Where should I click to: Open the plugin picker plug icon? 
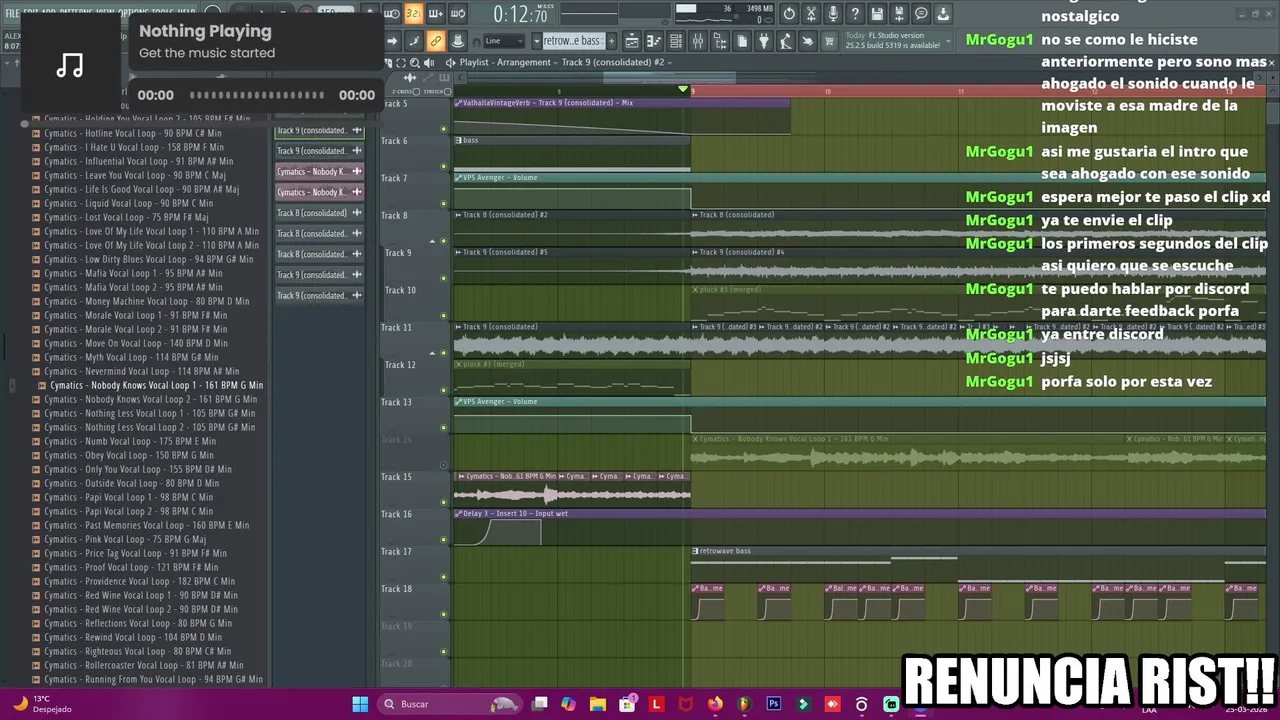[763, 41]
